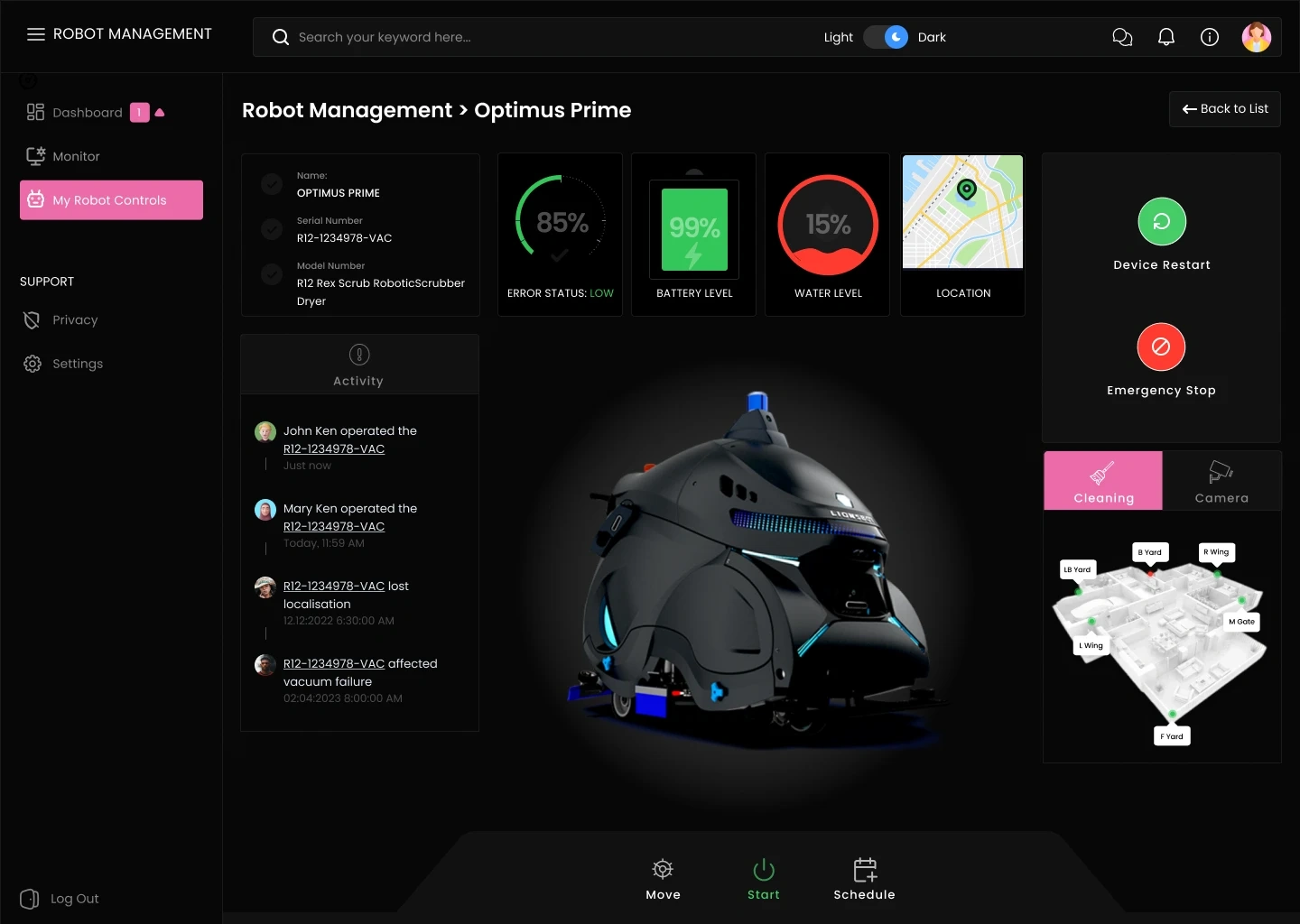Open R12-1234978-VAC link in lost localisation entry
Image resolution: width=1300 pixels, height=924 pixels.
[334, 587]
